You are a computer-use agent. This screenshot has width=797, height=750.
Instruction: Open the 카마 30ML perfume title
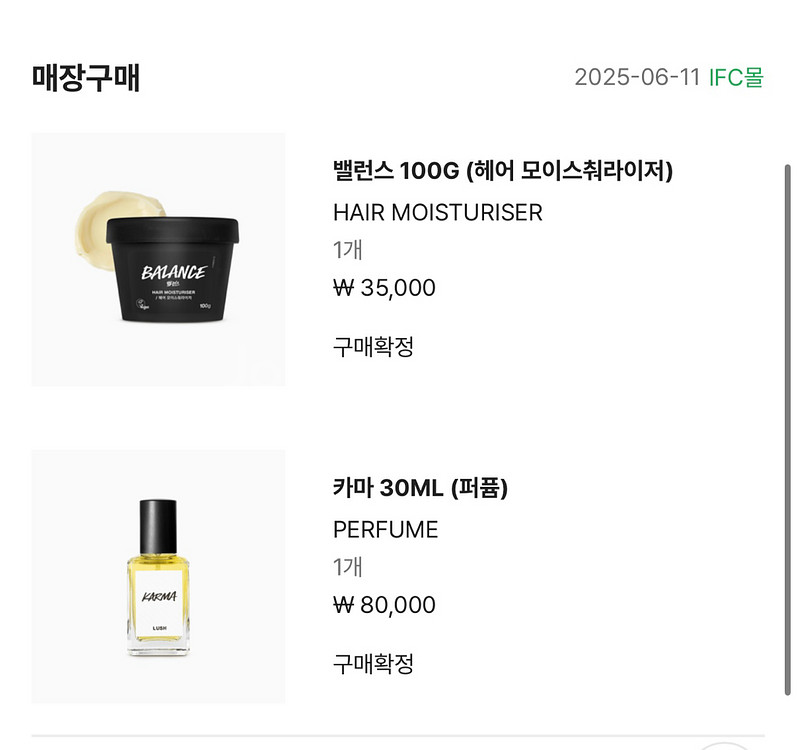click(x=420, y=488)
